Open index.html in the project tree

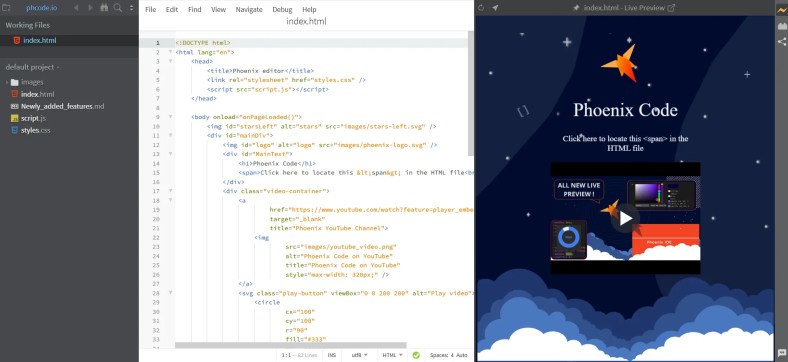pos(37,94)
